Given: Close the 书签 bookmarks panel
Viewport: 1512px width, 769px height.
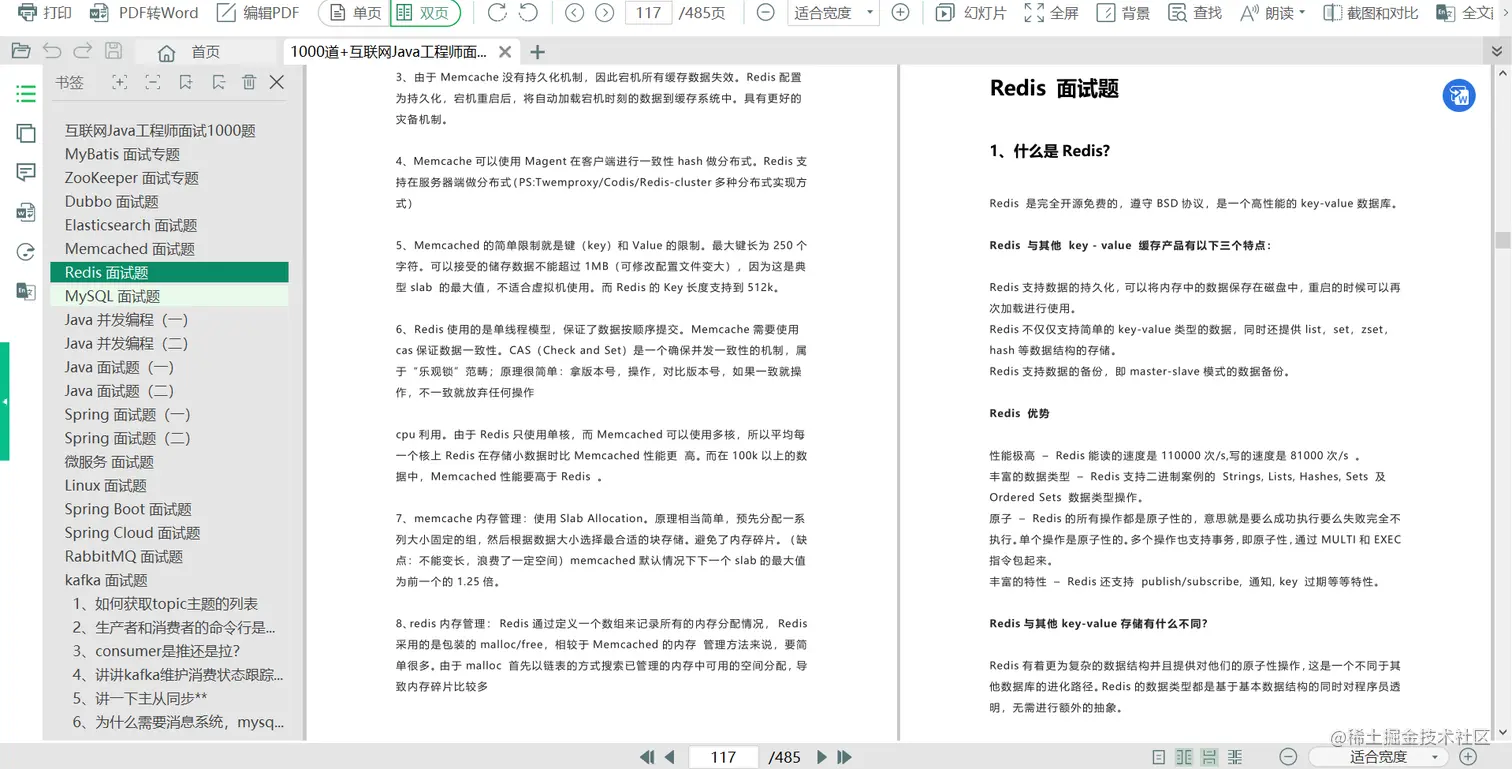Looking at the screenshot, I should 277,83.
